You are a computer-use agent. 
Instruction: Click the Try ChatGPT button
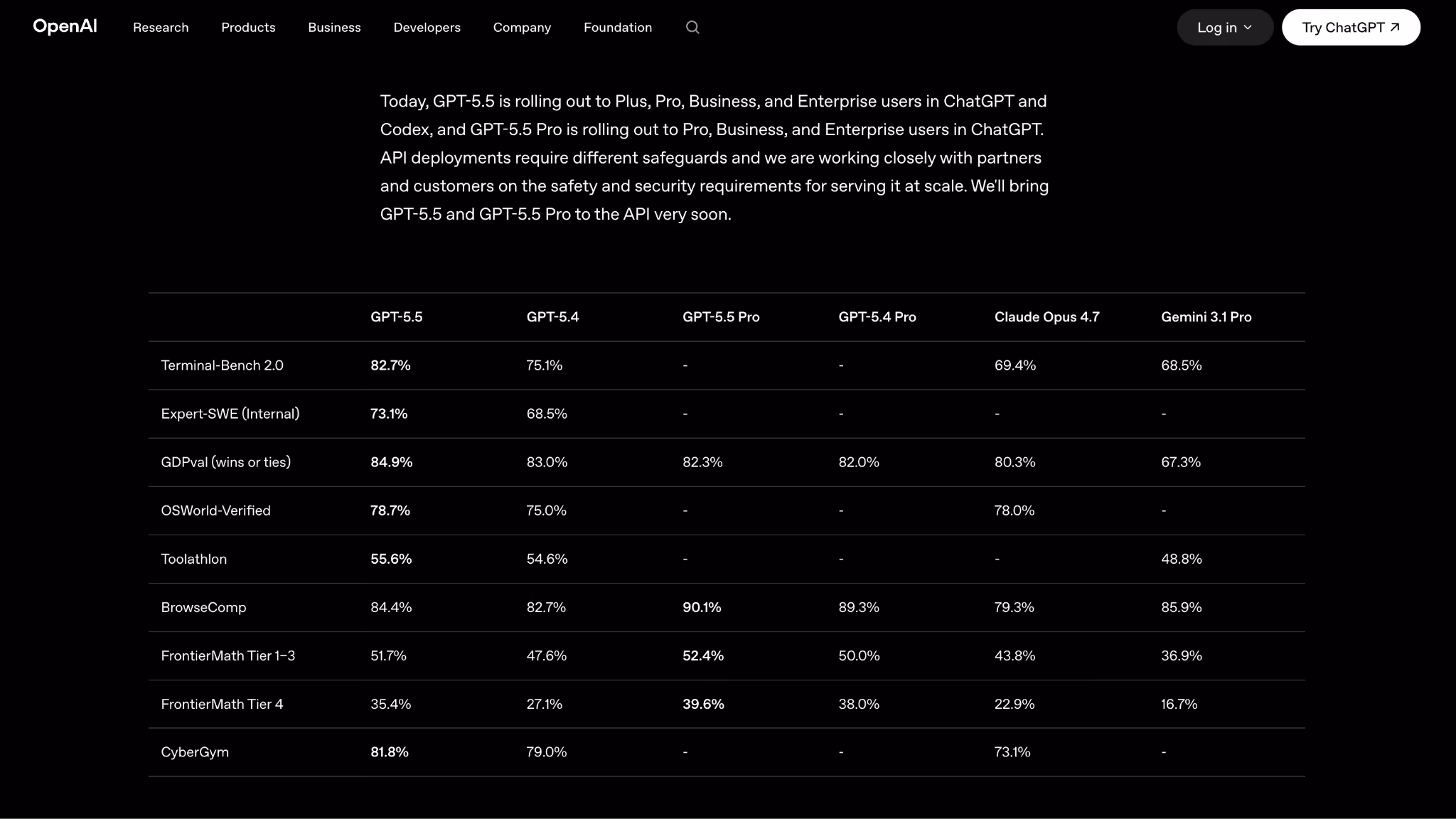pos(1351,27)
